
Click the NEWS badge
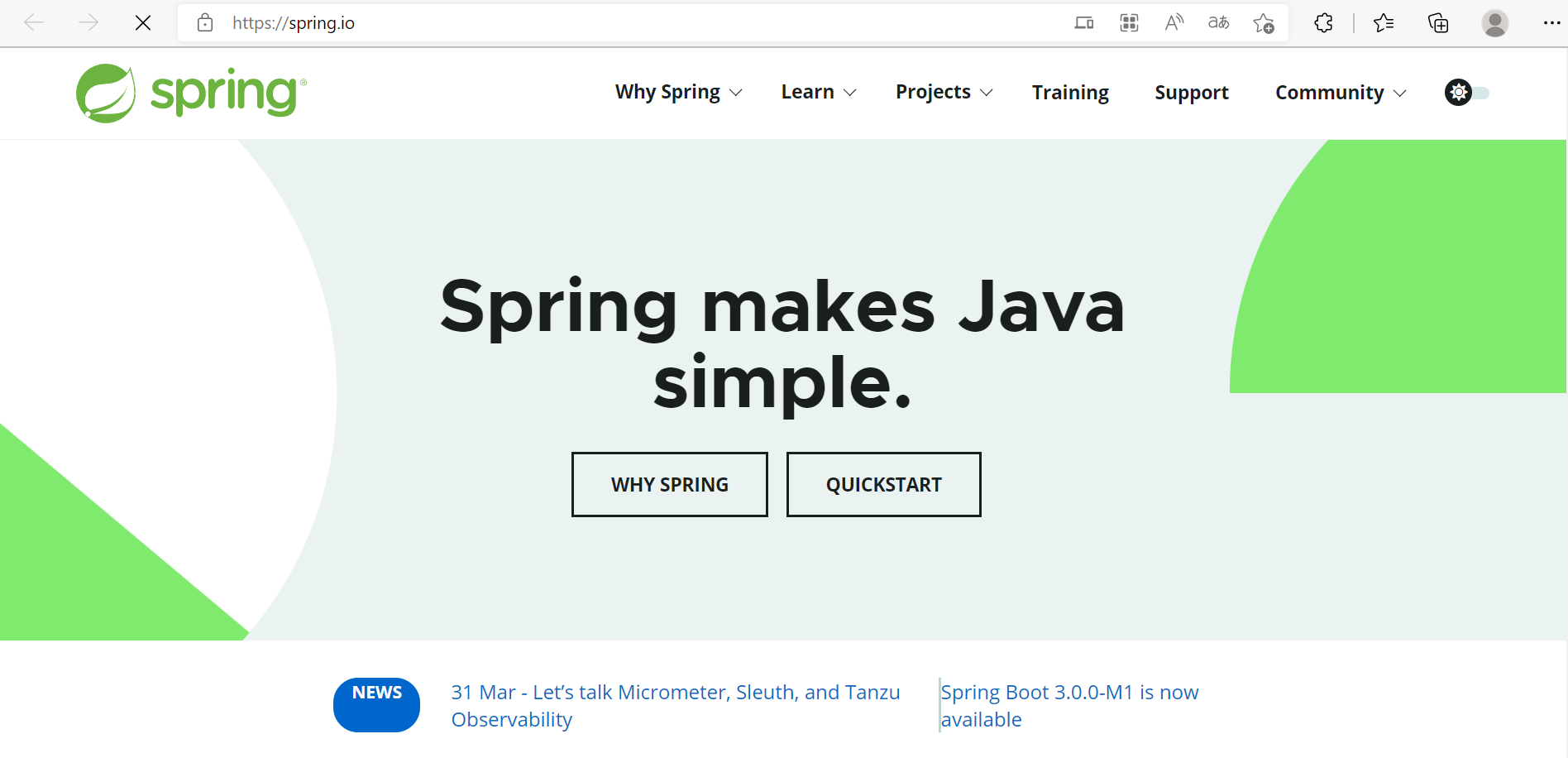pos(376,704)
